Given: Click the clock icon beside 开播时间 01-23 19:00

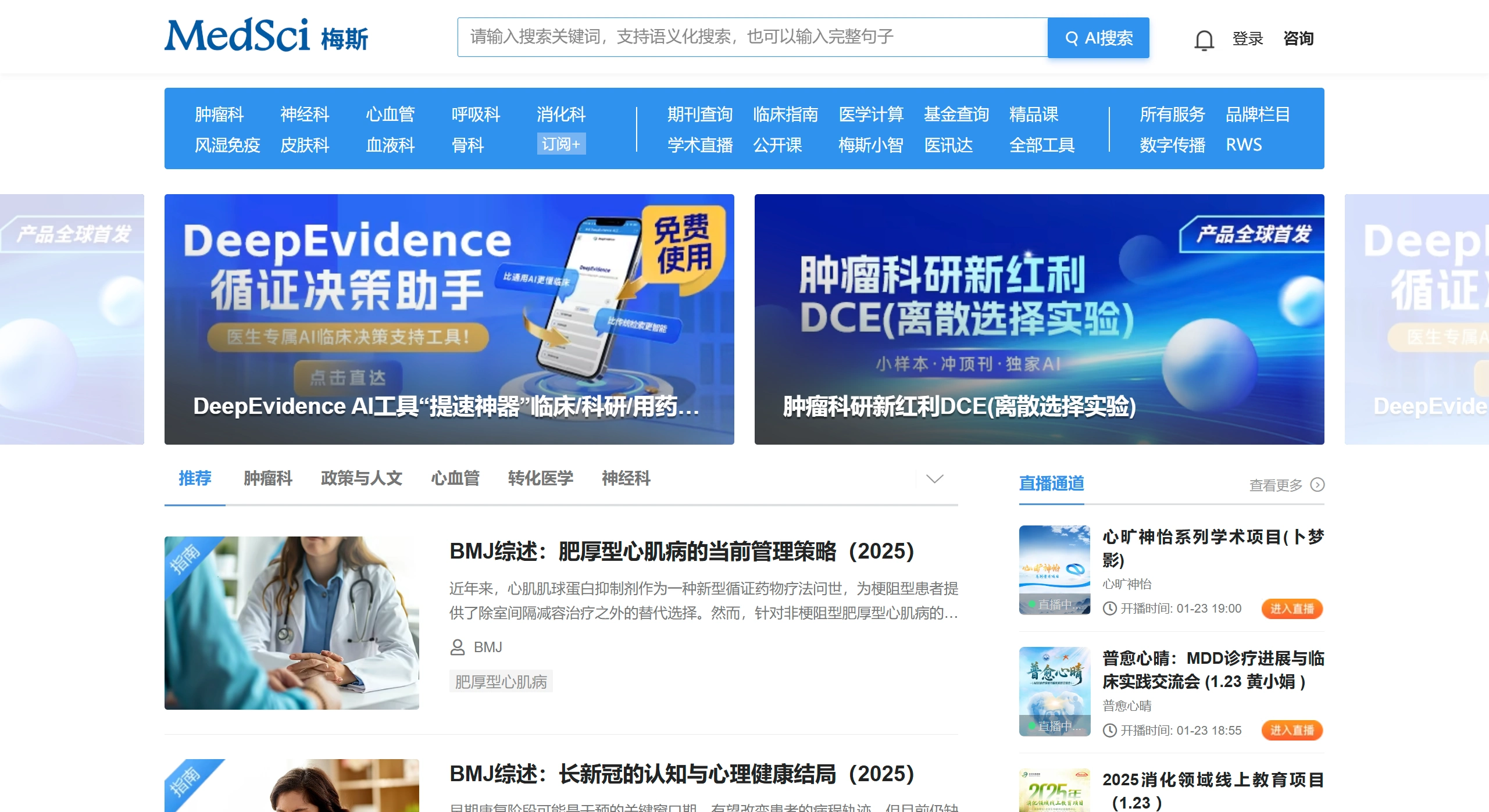Looking at the screenshot, I should (x=1109, y=609).
